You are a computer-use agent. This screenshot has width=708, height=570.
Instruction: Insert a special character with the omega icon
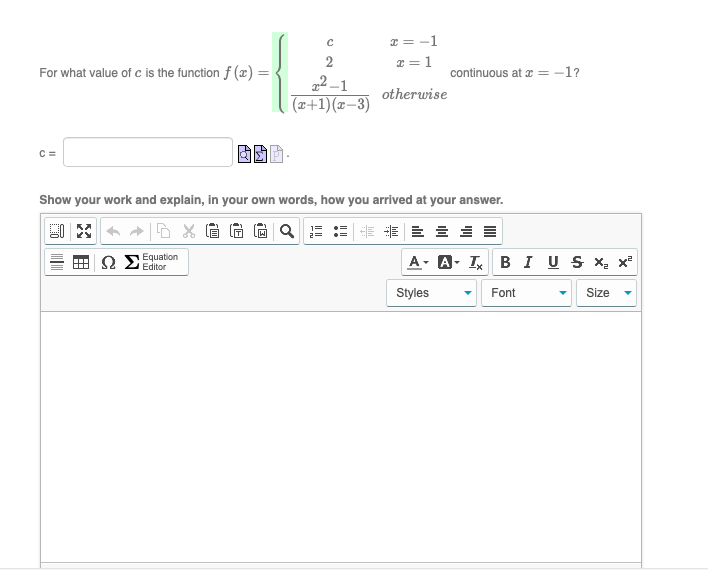[x=108, y=262]
